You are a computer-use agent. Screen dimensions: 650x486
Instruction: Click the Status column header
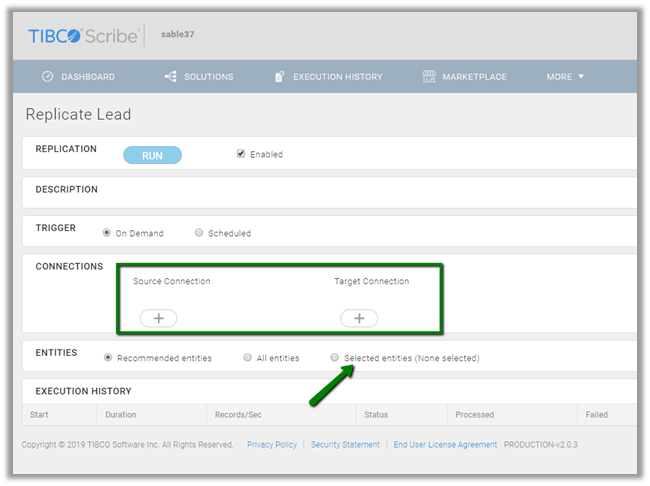point(376,414)
